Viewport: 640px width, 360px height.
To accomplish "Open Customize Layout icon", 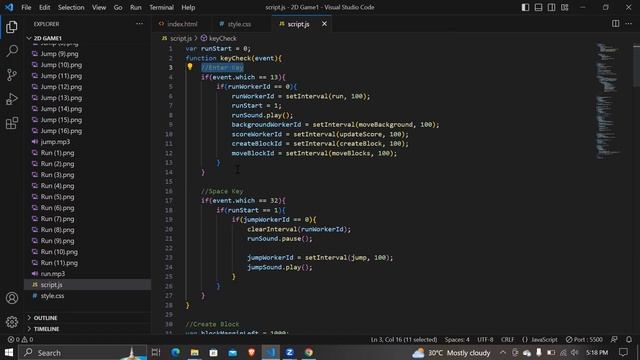I will click(564, 7).
